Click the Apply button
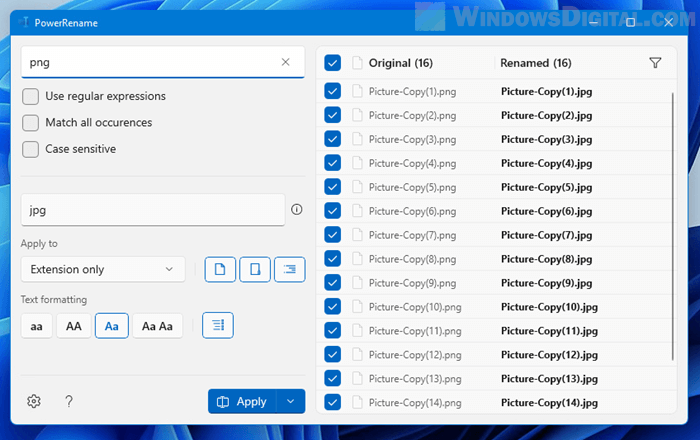This screenshot has width=700, height=440. pyautogui.click(x=242, y=401)
